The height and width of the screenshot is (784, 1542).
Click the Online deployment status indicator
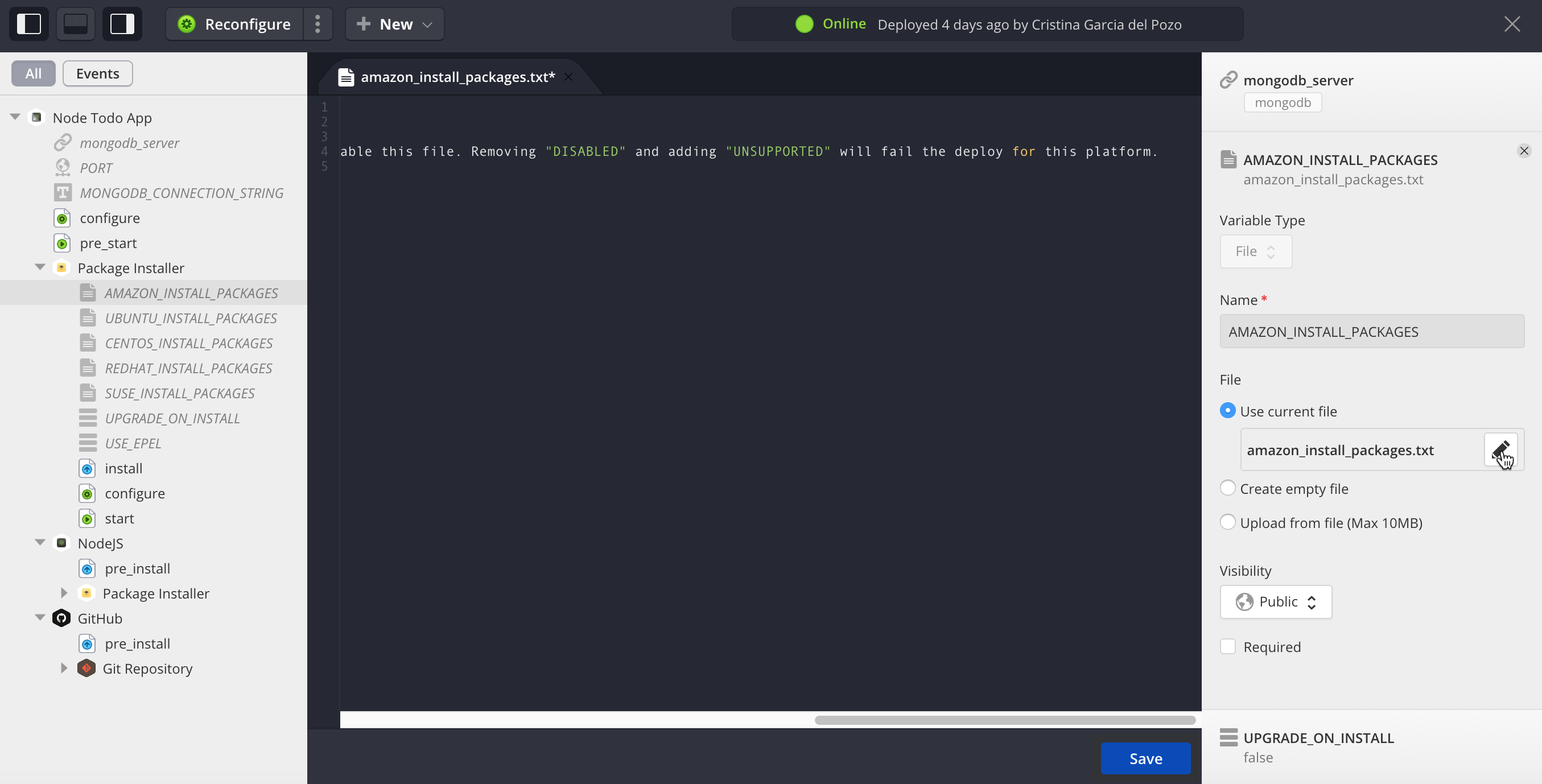(830, 24)
